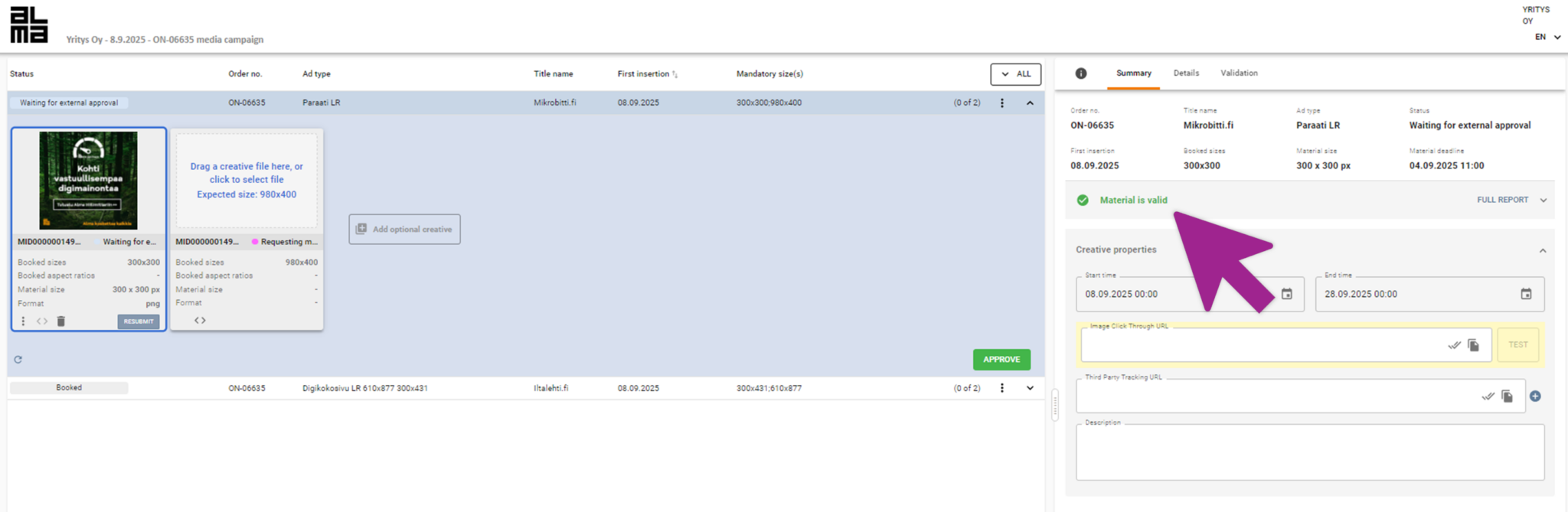Image resolution: width=1568 pixels, height=512 pixels.
Task: Click YRITYS OY account name
Action: (1536, 15)
